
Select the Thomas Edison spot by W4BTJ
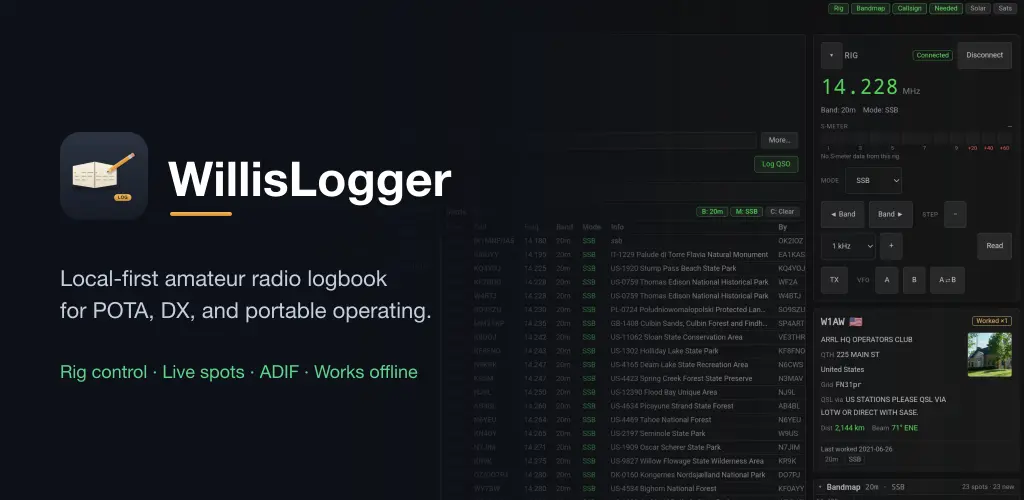coord(626,296)
